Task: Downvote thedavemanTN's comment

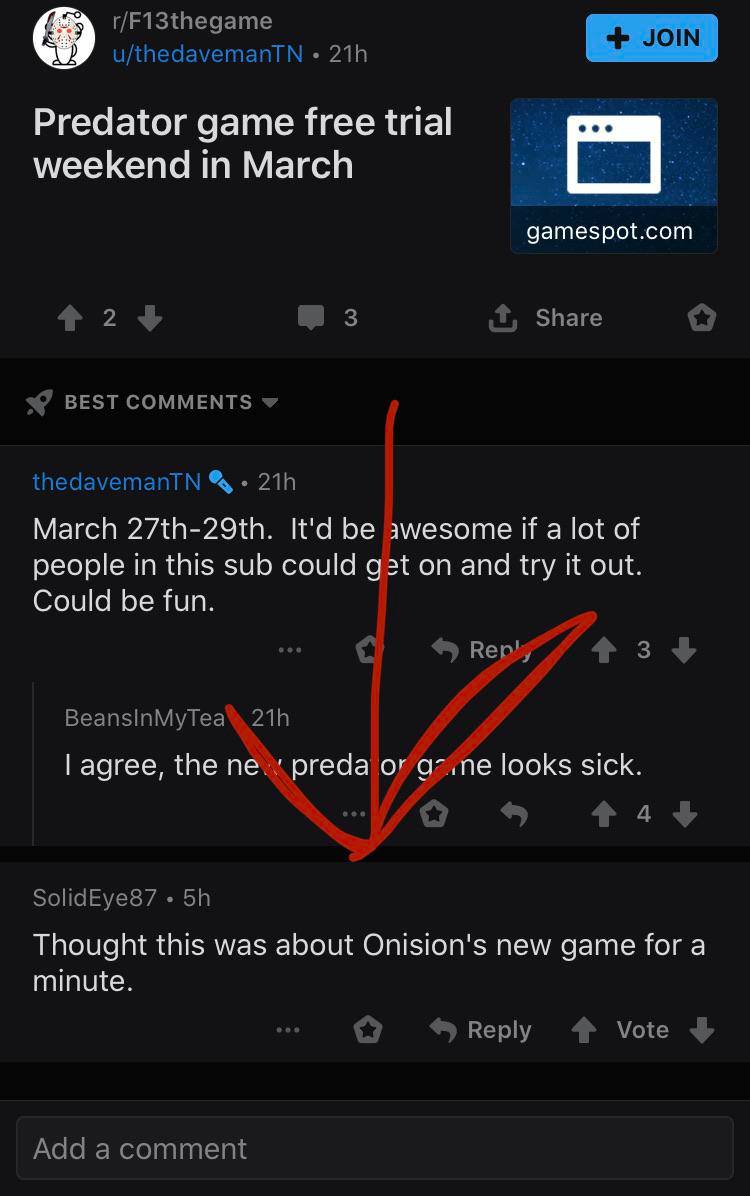Action: coord(684,651)
